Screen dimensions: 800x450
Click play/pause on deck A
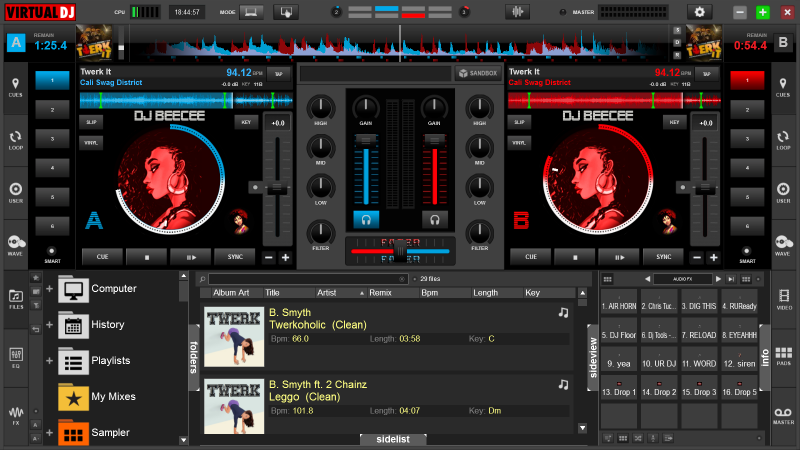pyautogui.click(x=191, y=257)
